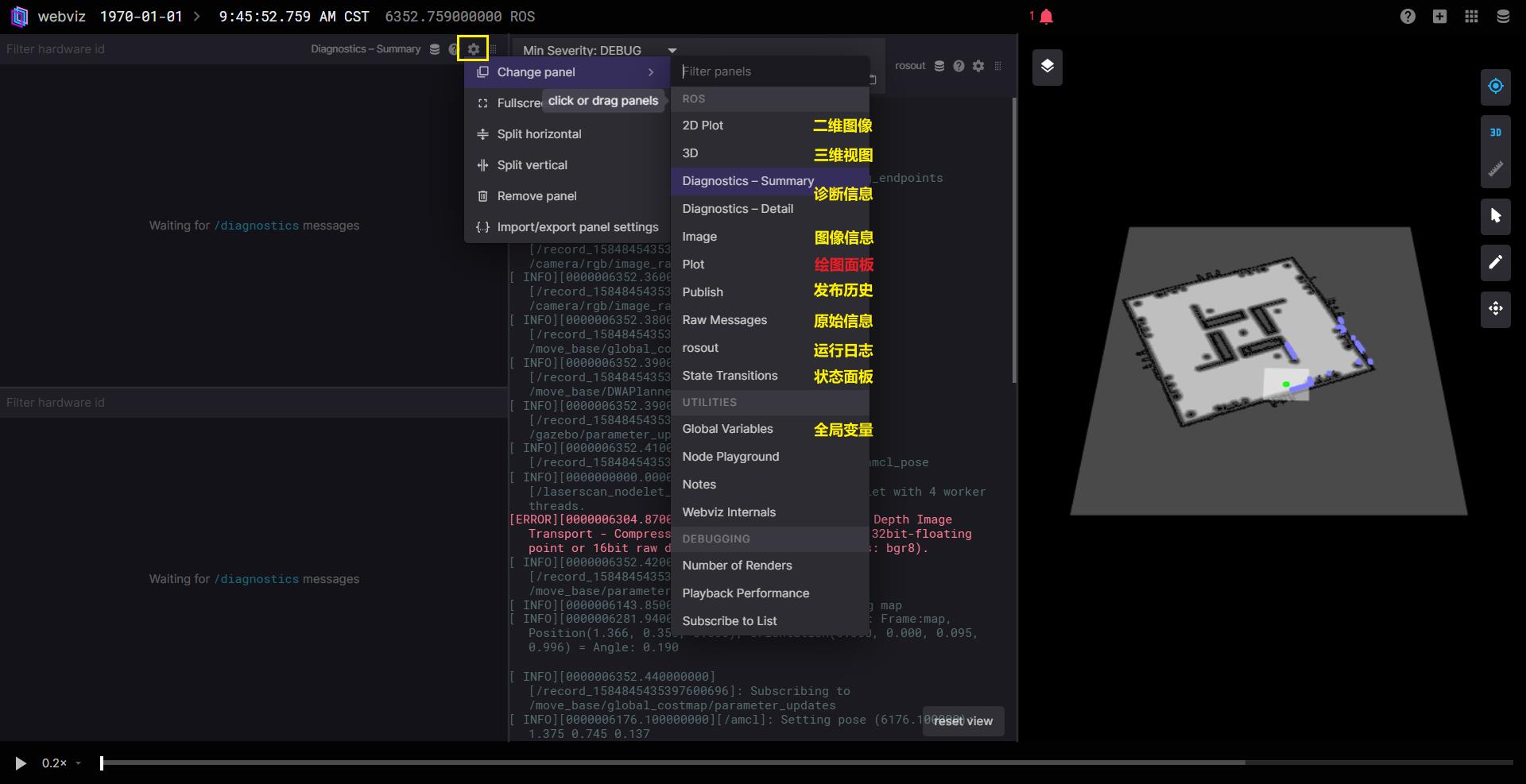Open data source icon in top bar
Viewport: 1526px width, 784px height.
coord(1503,17)
